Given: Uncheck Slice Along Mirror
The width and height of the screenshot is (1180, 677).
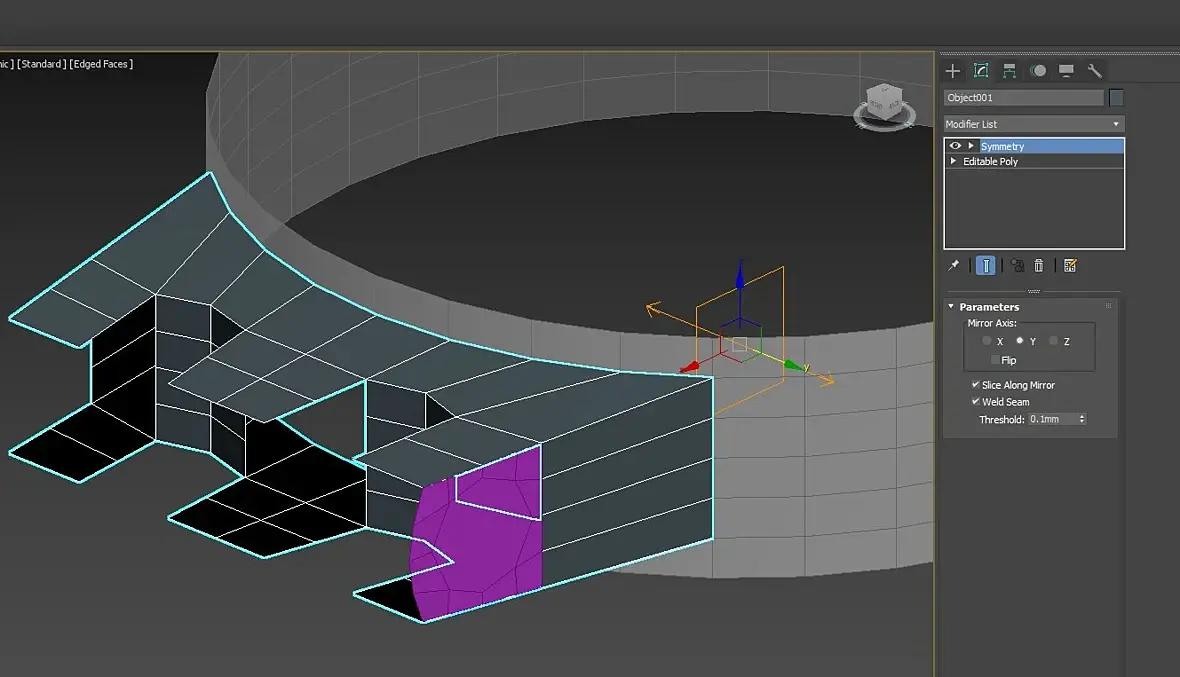Looking at the screenshot, I should click(975, 384).
